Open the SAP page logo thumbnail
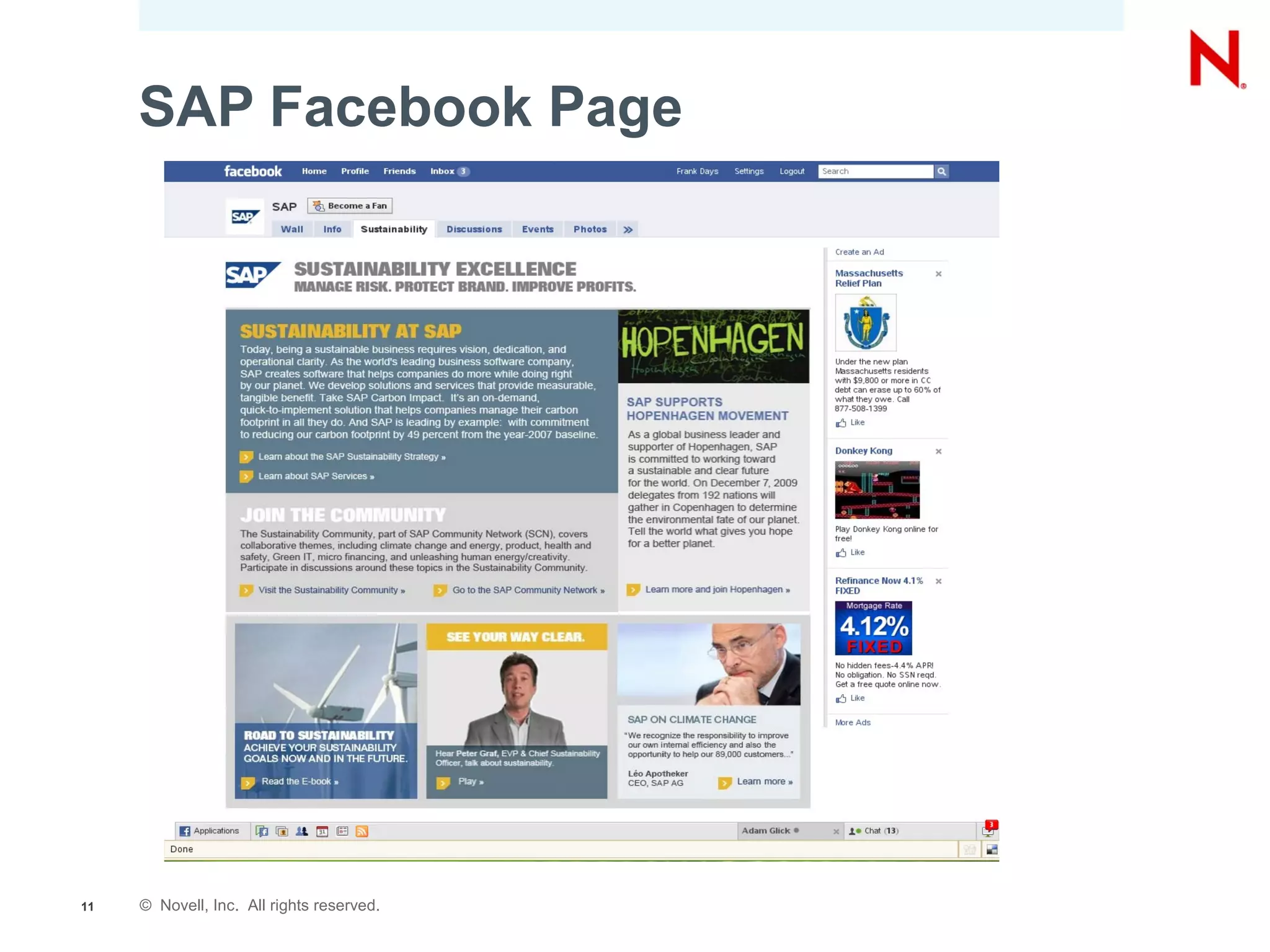This screenshot has height=952, width=1270. click(x=245, y=216)
